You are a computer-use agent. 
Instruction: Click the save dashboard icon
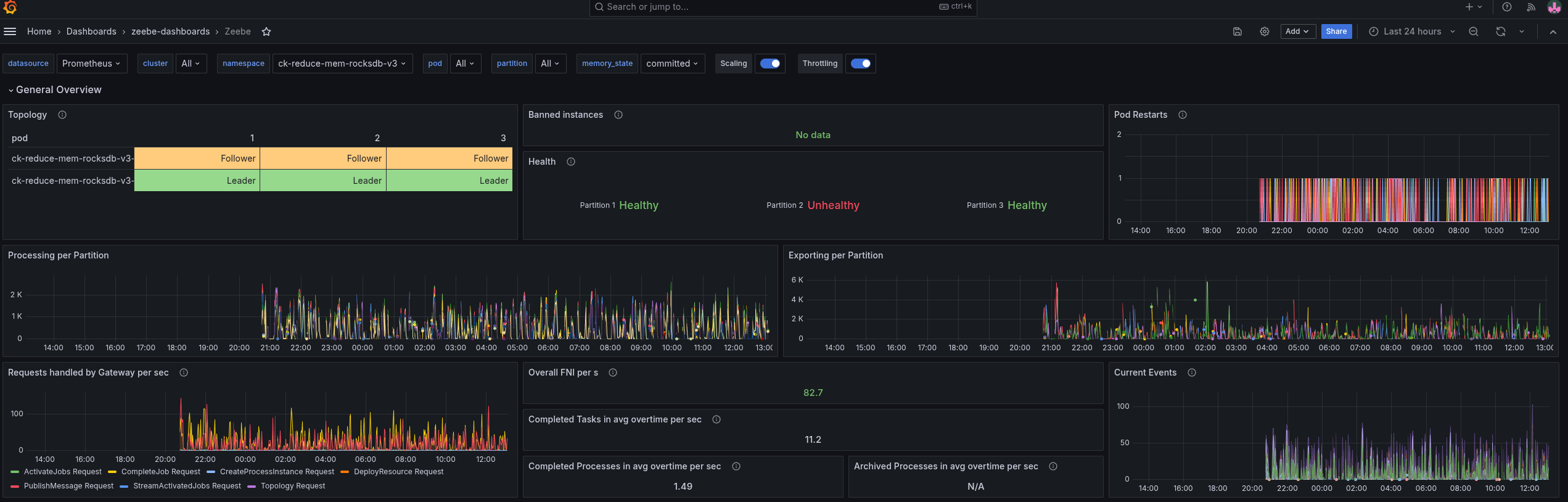pyautogui.click(x=1237, y=31)
